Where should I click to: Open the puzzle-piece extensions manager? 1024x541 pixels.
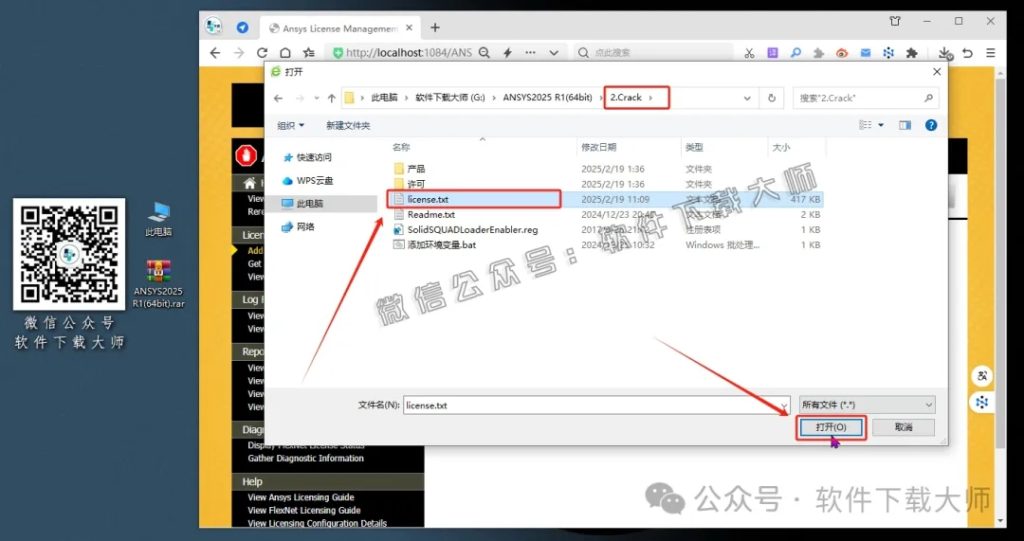click(912, 53)
